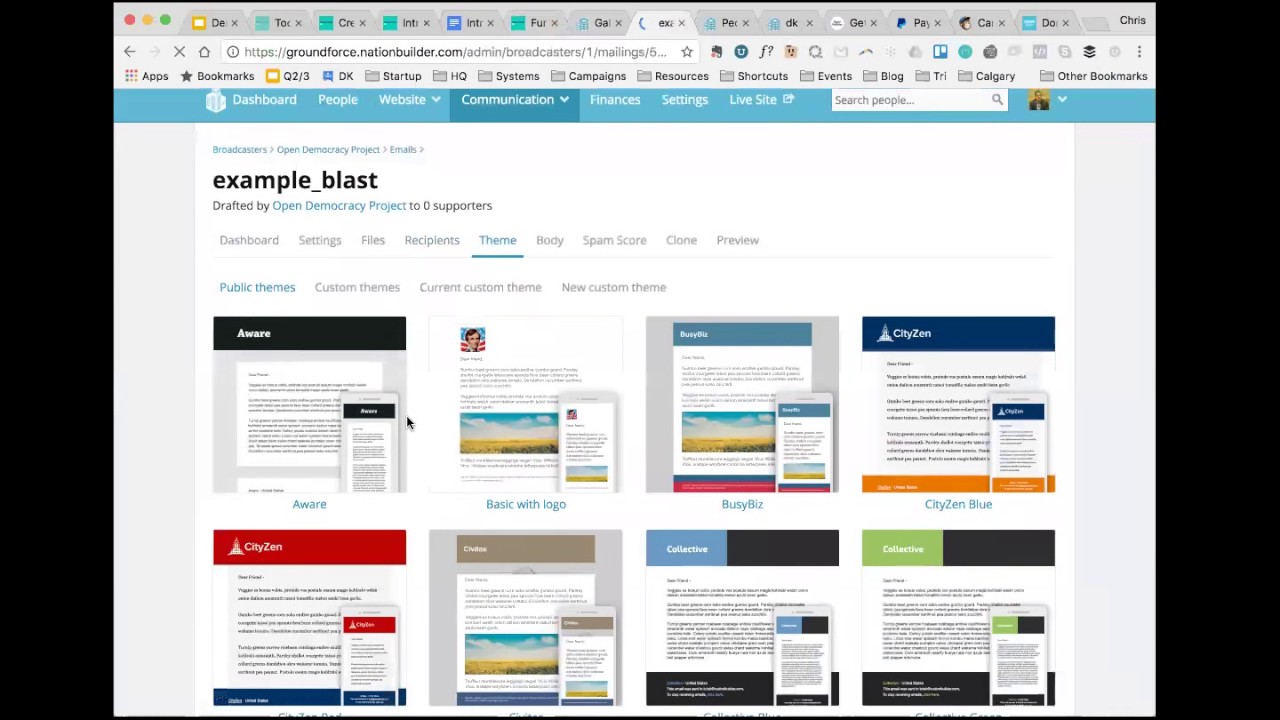The width and height of the screenshot is (1280, 720).
Task: Go to Dashboard in top navbar
Action: 264,100
